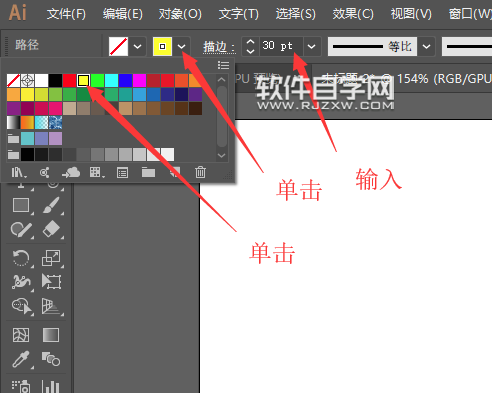
Task: Select the Perspective Grid tool
Action: 51,306
